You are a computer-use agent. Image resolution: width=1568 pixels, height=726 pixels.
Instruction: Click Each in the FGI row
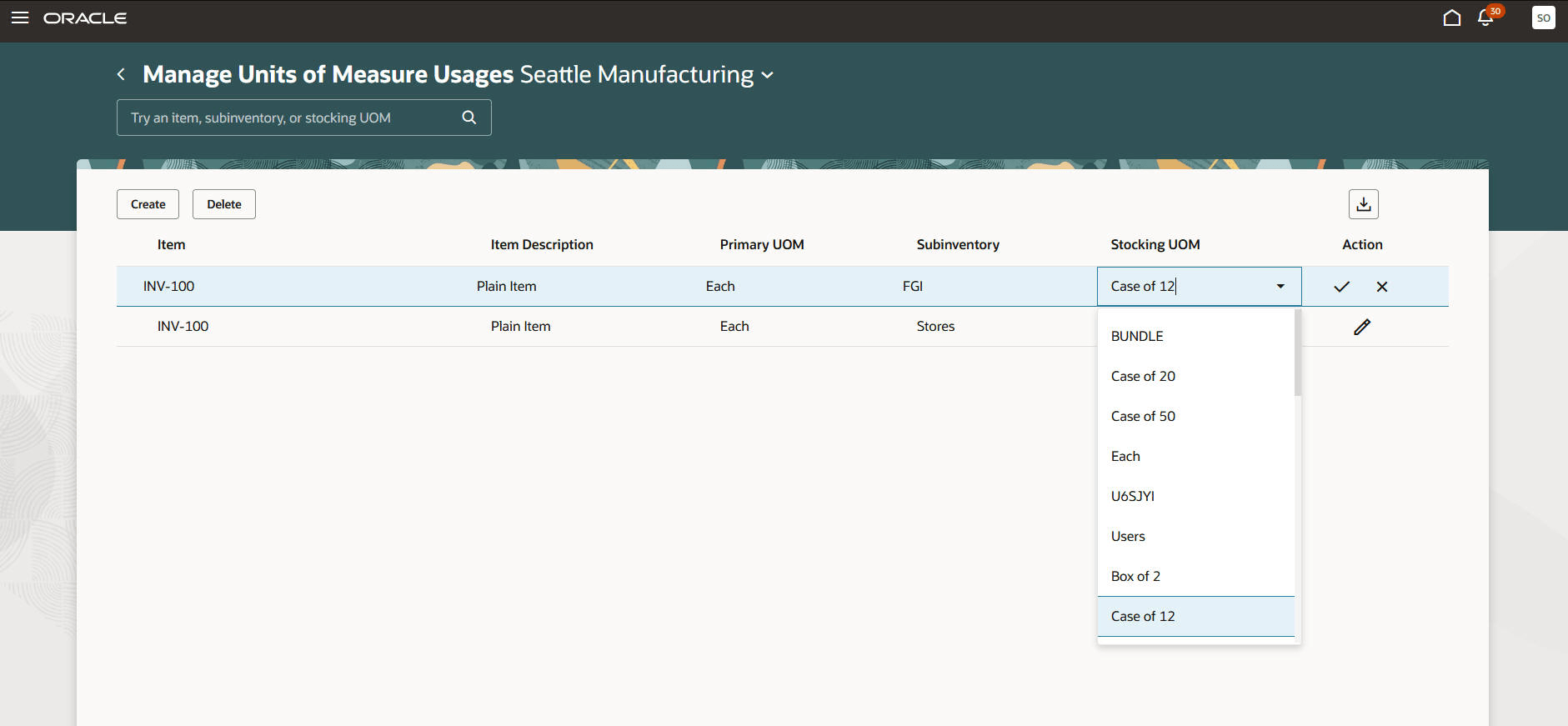point(720,287)
